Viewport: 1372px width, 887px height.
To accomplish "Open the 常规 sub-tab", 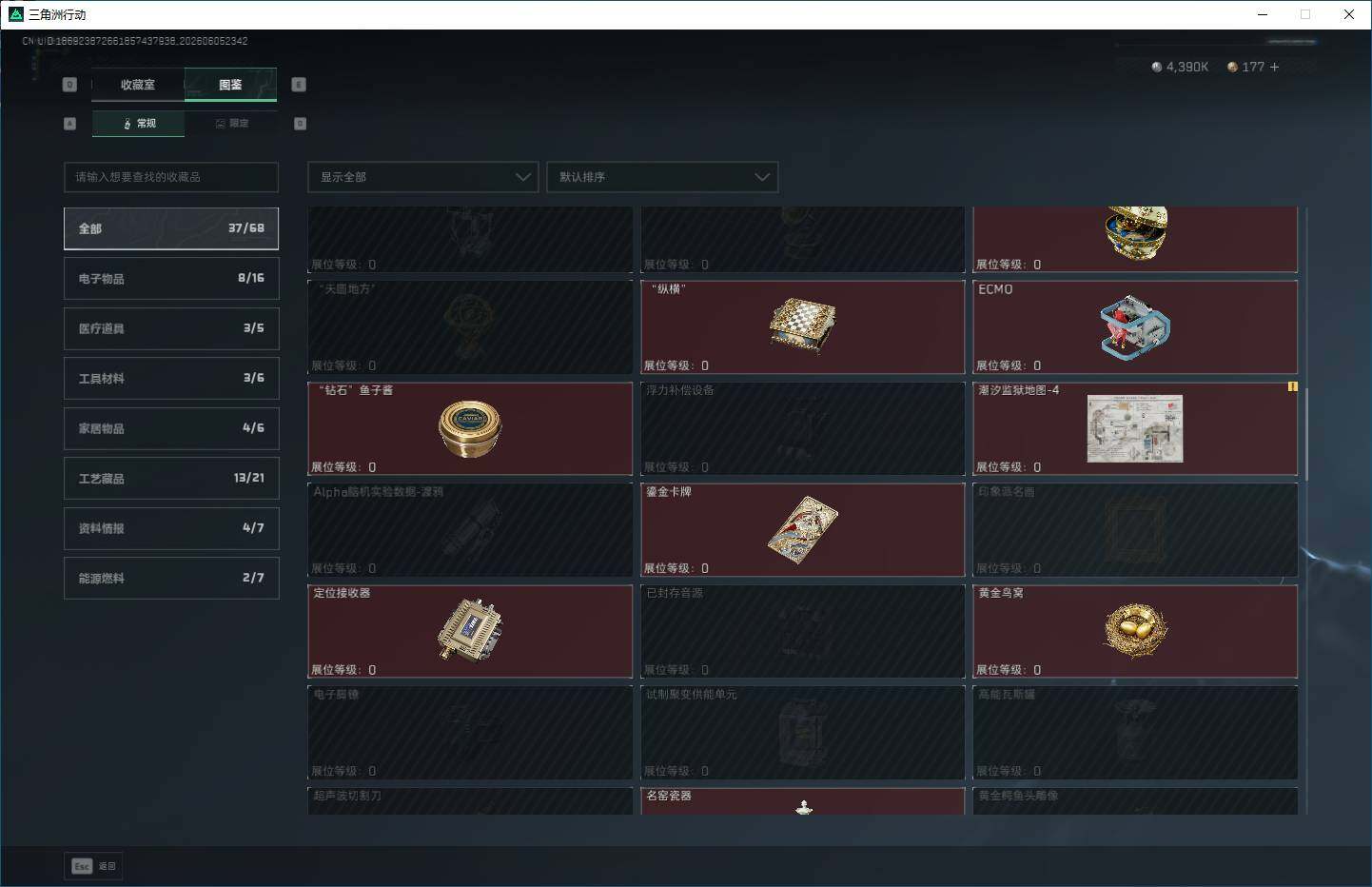I will [139, 124].
